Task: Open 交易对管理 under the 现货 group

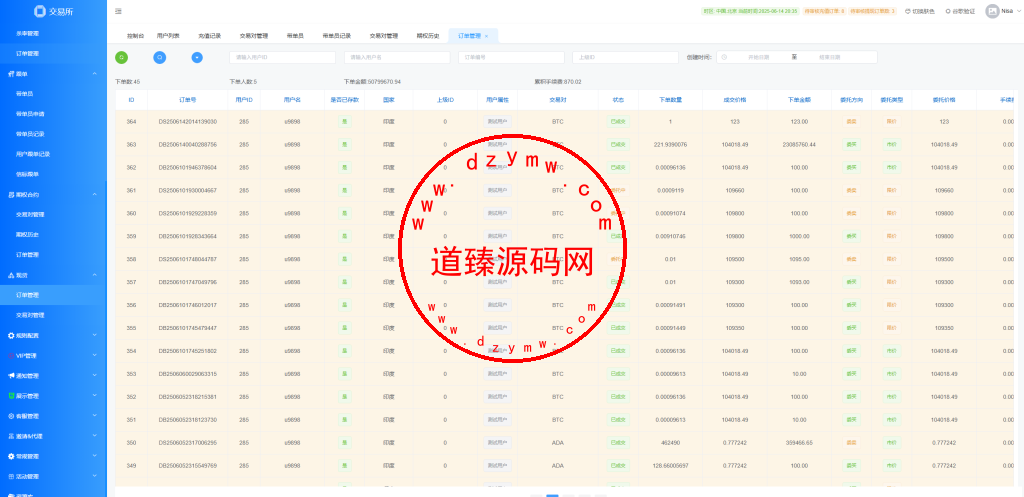Action: [30, 315]
